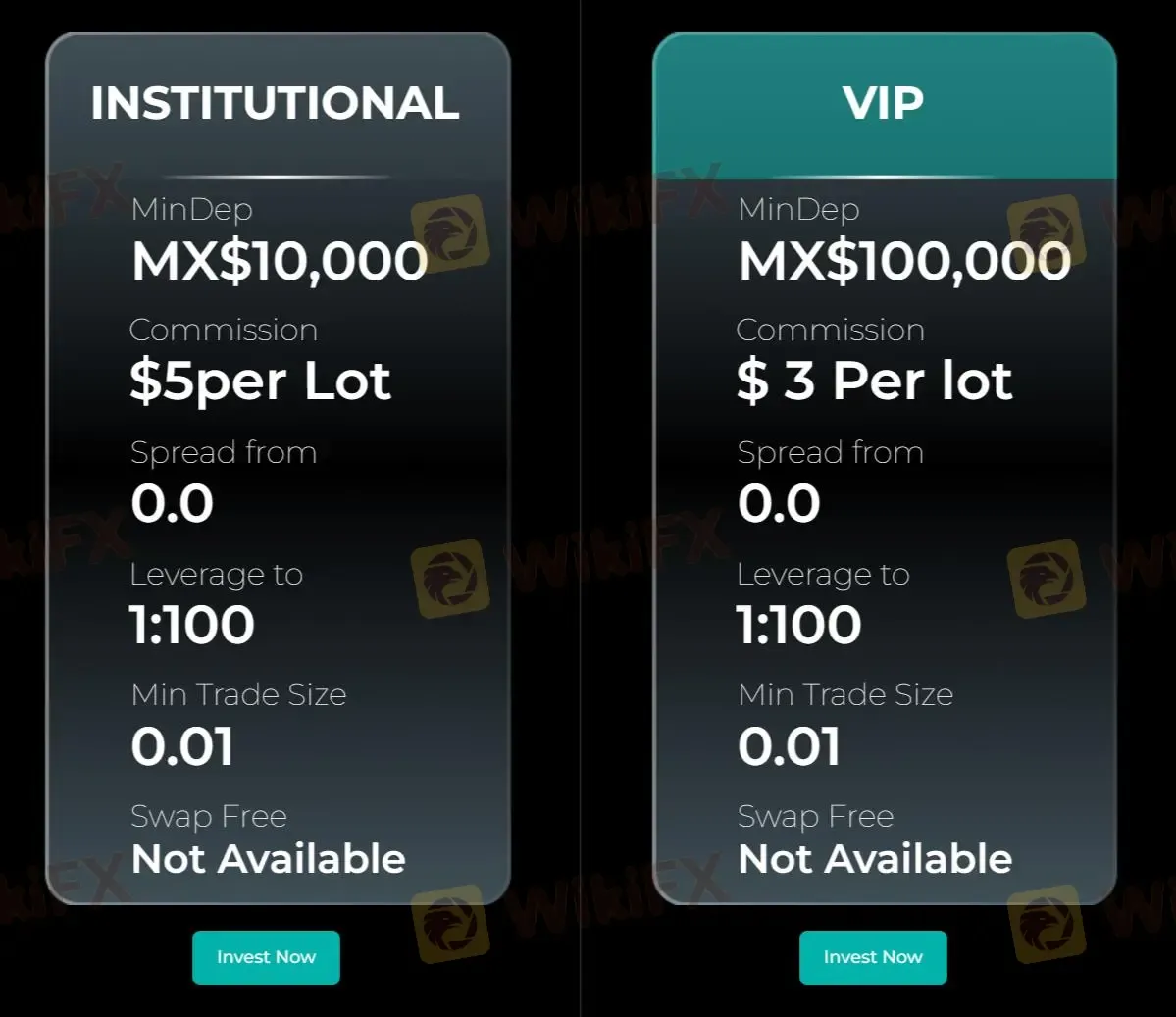Image resolution: width=1176 pixels, height=1017 pixels.
Task: Click the $5per Lot commission text
Action: (x=260, y=381)
